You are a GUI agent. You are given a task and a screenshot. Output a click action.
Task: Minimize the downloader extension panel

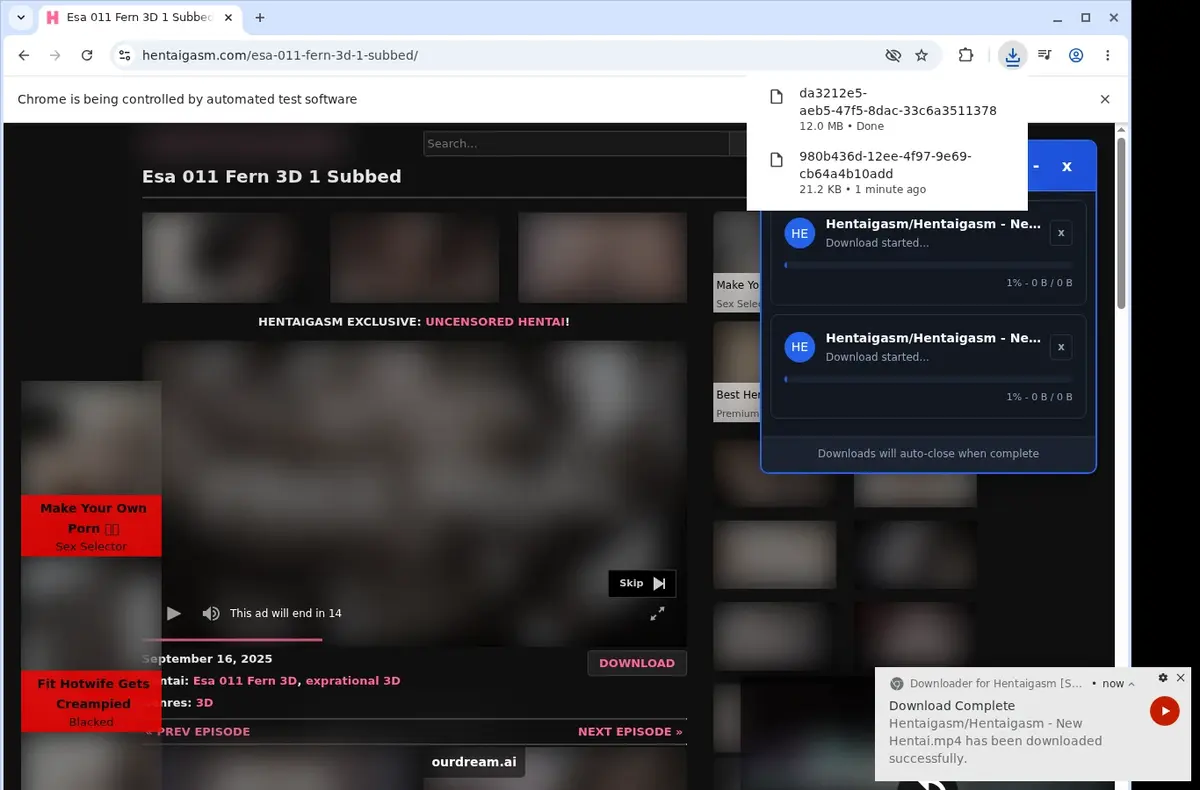[x=1036, y=166]
